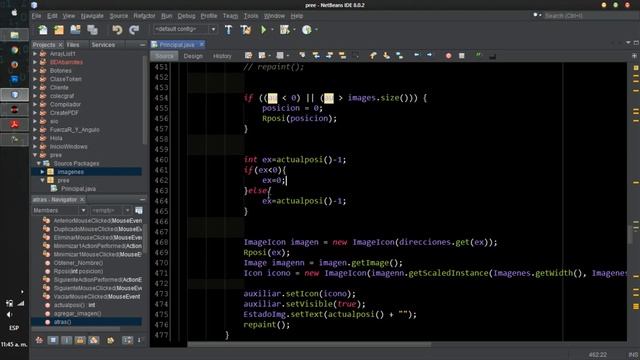Select Principal.java in the project tree

click(x=78, y=189)
